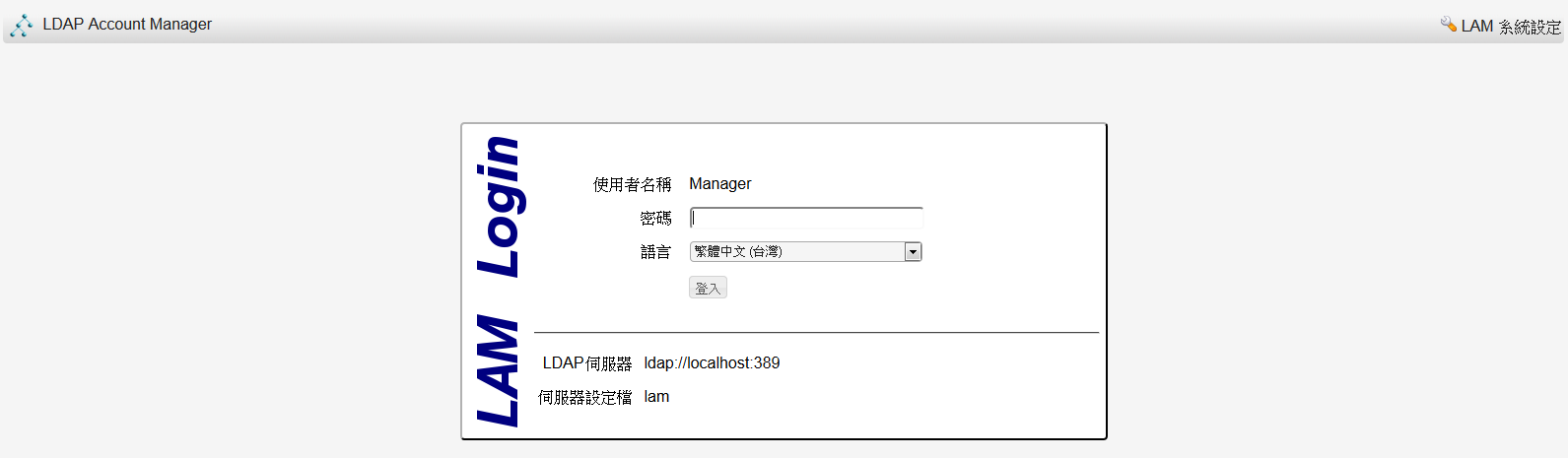1568x458 pixels.
Task: Click the 使用者名稱 label
Action: point(632,185)
